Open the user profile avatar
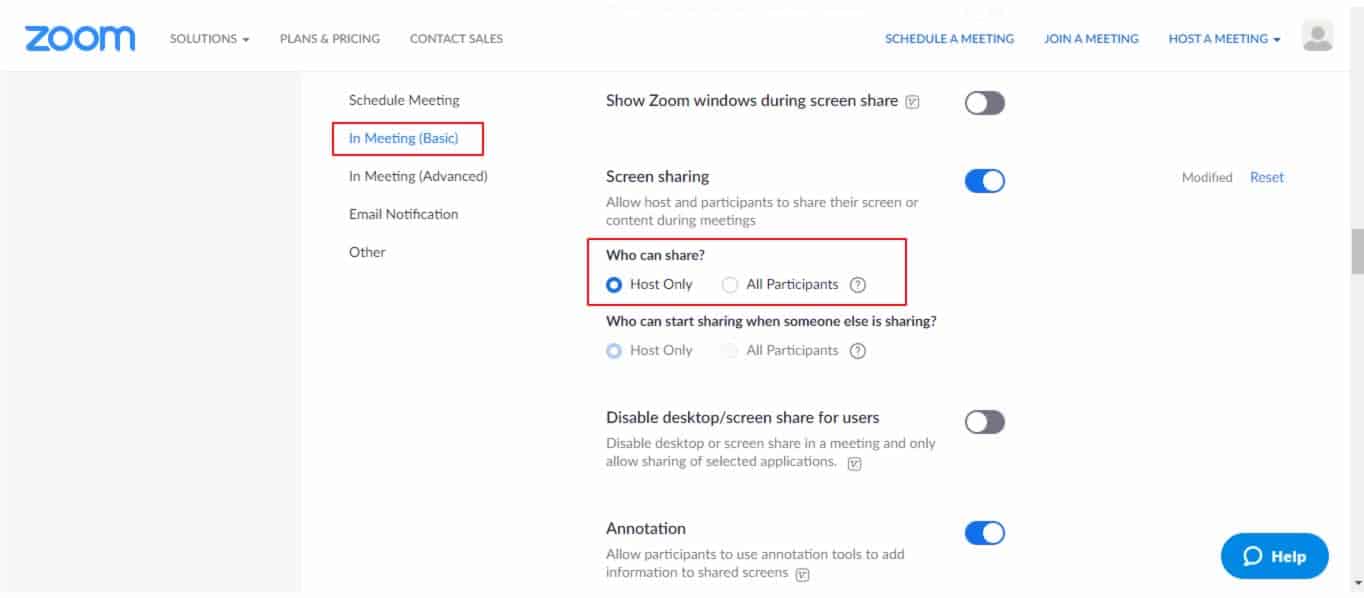This screenshot has height=598, width=1364. [x=1318, y=37]
